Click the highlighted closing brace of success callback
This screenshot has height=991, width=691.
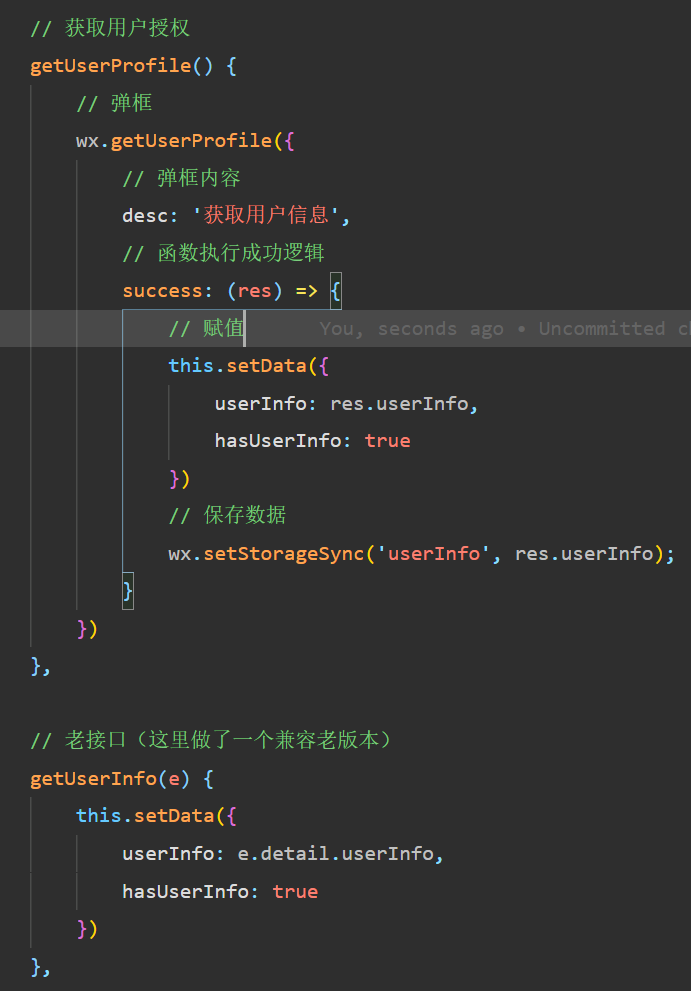(128, 591)
